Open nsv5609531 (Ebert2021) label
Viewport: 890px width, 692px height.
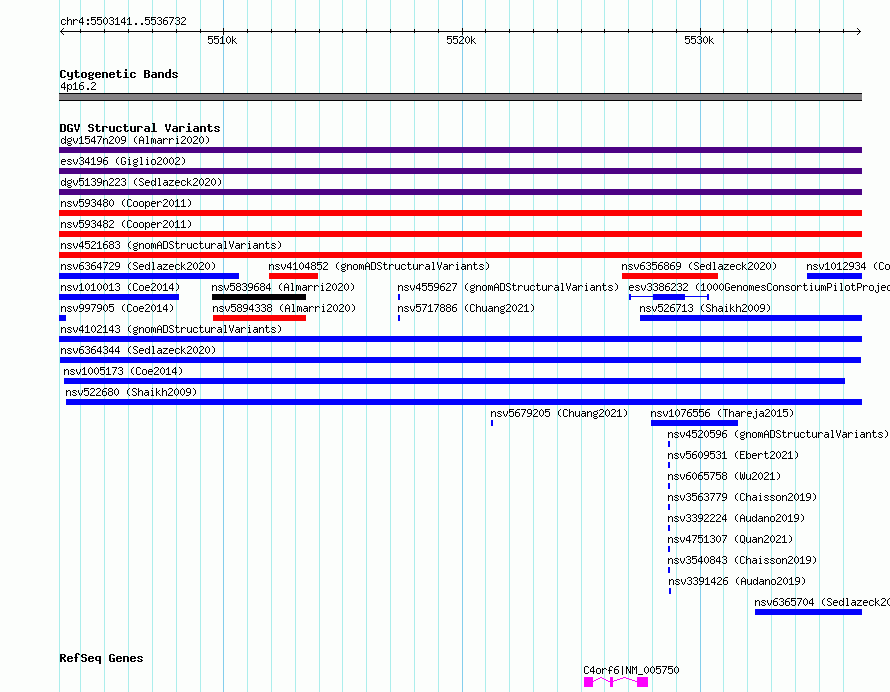(733, 455)
